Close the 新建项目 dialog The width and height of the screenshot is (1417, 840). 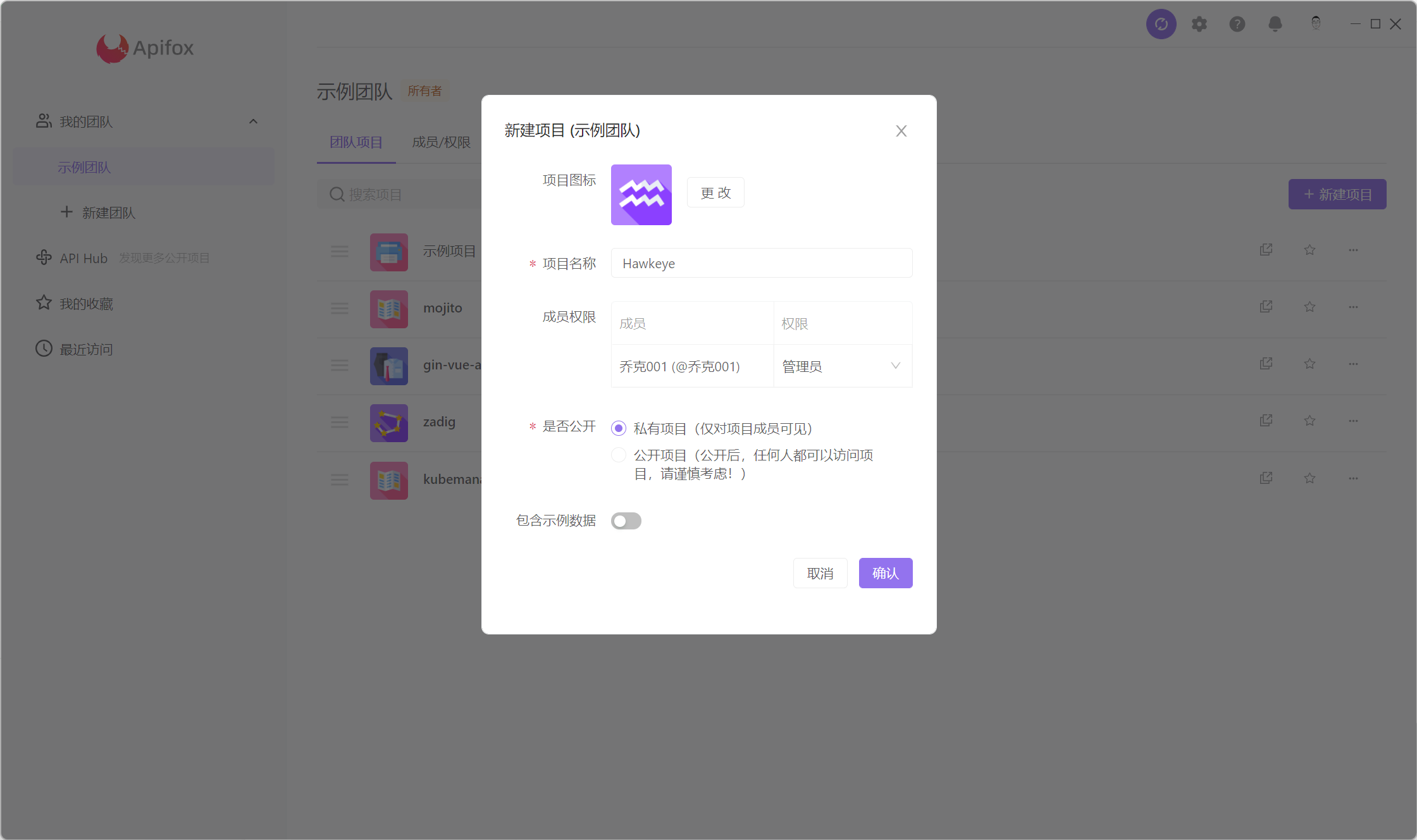pos(901,131)
